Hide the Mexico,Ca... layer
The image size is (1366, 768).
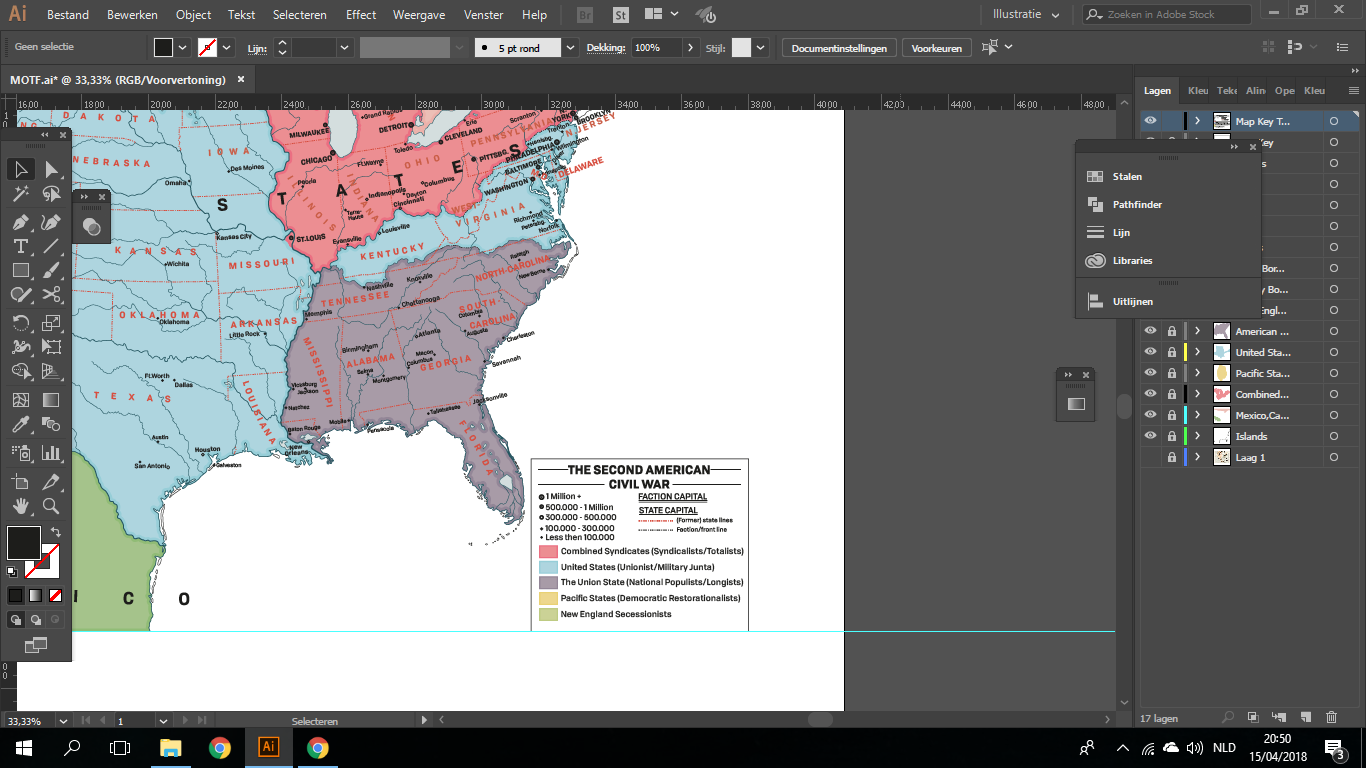(1150, 415)
